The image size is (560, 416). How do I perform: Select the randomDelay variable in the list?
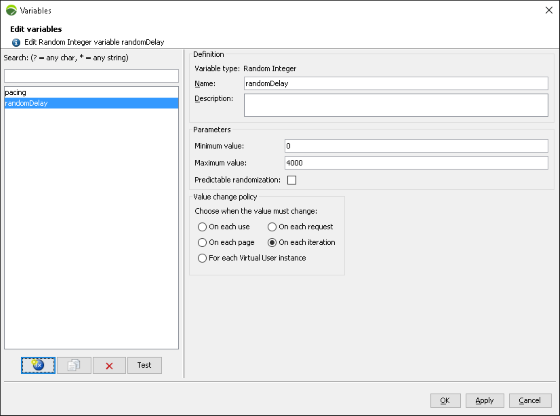[x=91, y=103]
